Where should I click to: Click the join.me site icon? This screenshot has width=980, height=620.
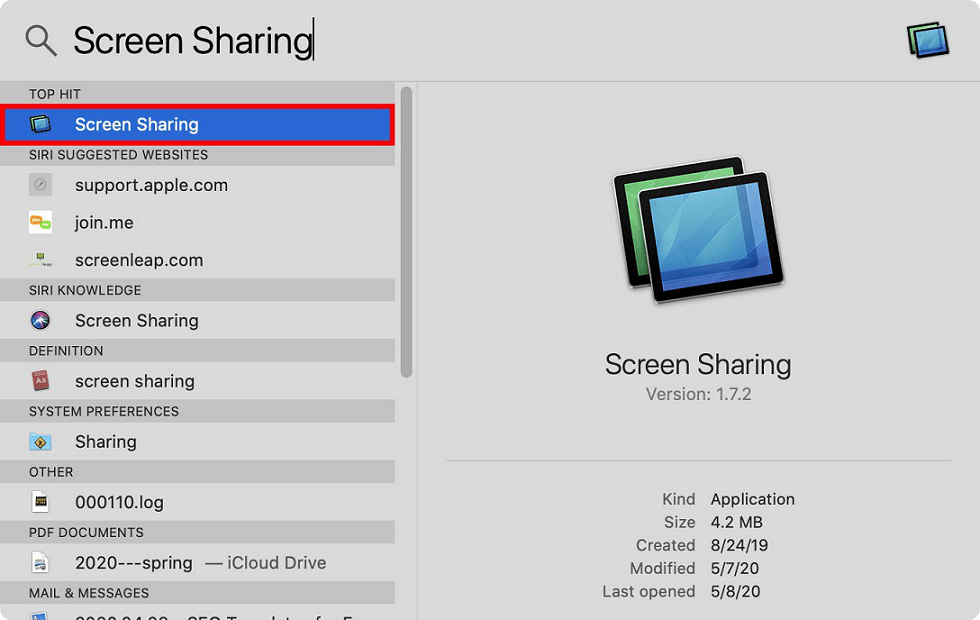[40, 223]
